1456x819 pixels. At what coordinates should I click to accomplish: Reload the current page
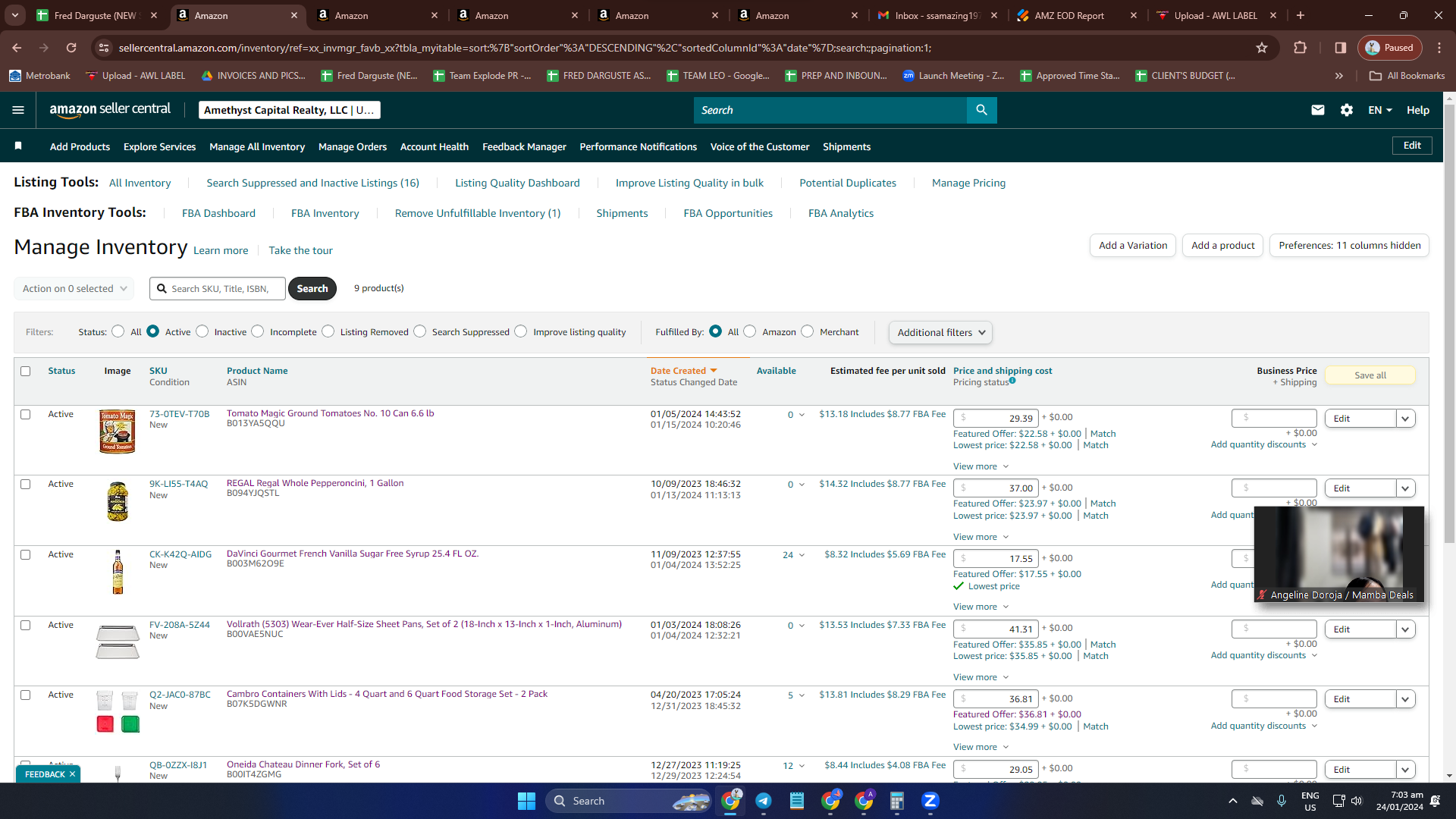(x=71, y=48)
